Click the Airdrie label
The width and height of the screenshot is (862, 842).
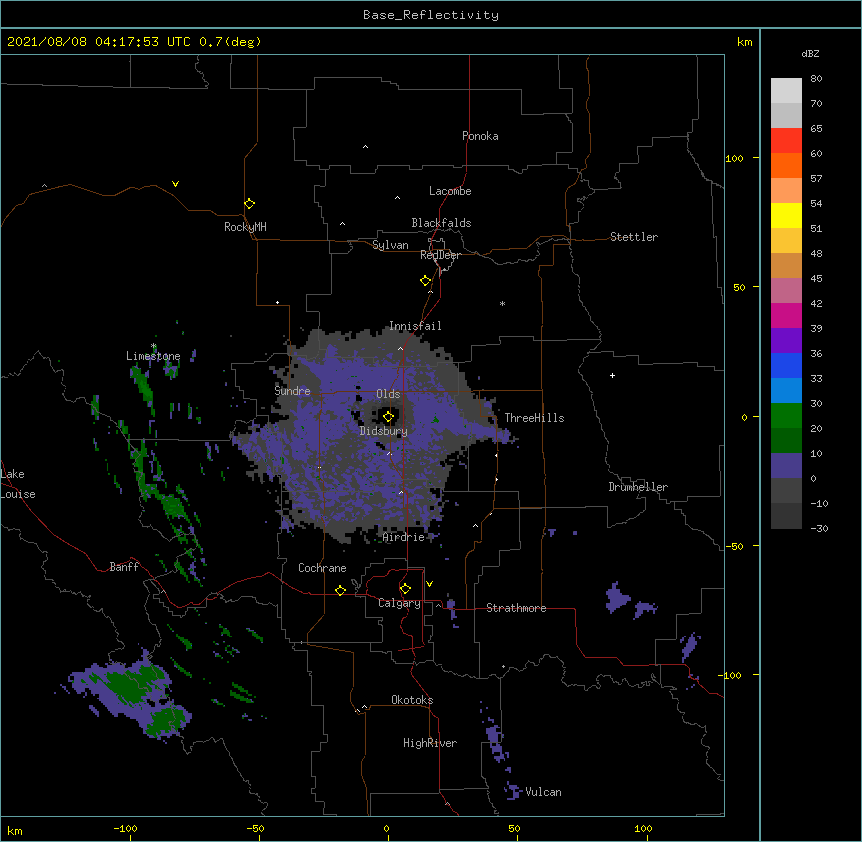point(404,537)
